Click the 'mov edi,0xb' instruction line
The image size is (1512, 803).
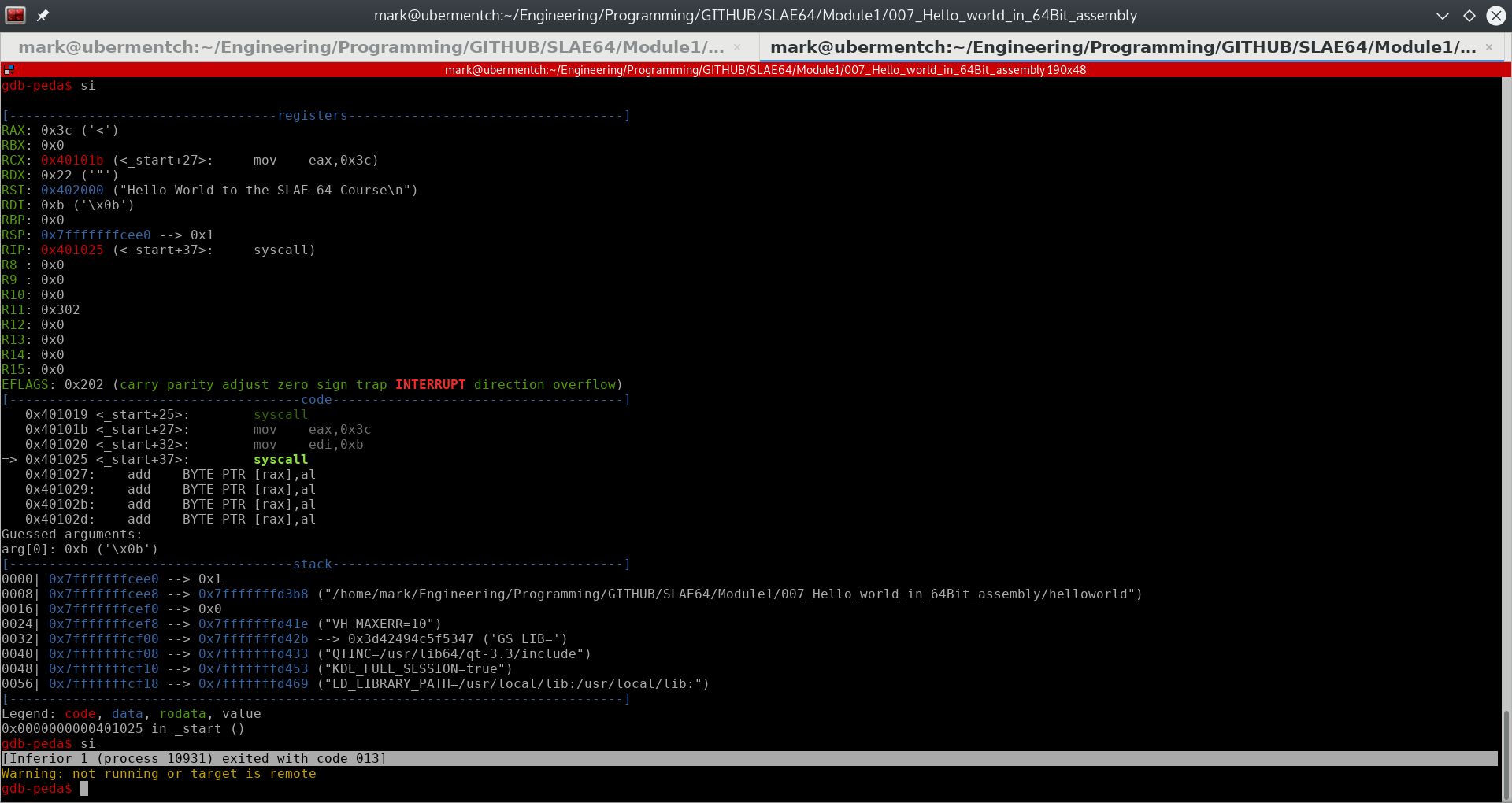coord(194,445)
